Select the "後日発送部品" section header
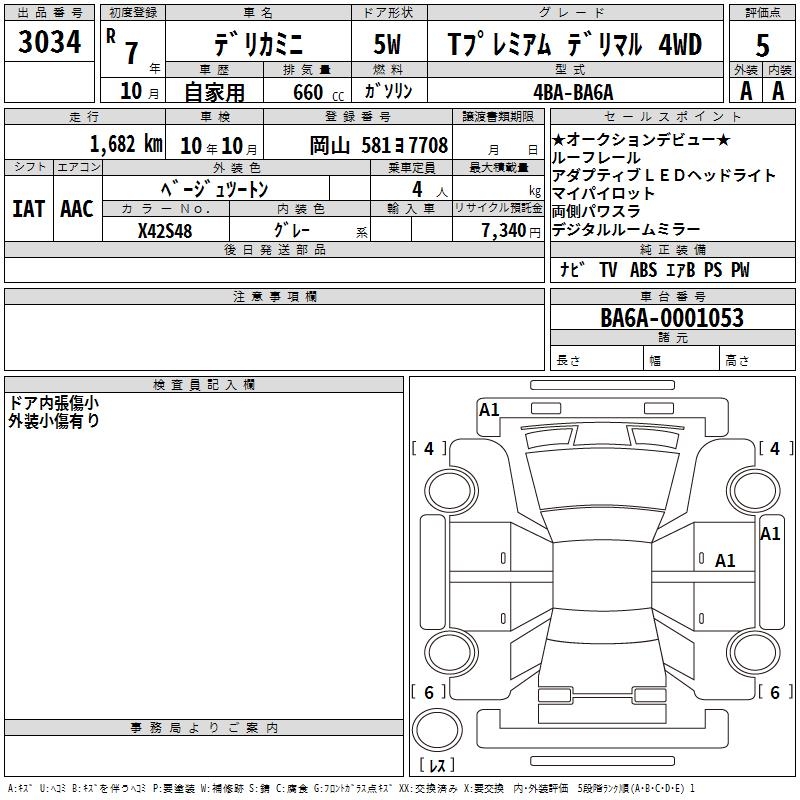The width and height of the screenshot is (800, 800). tap(274, 249)
